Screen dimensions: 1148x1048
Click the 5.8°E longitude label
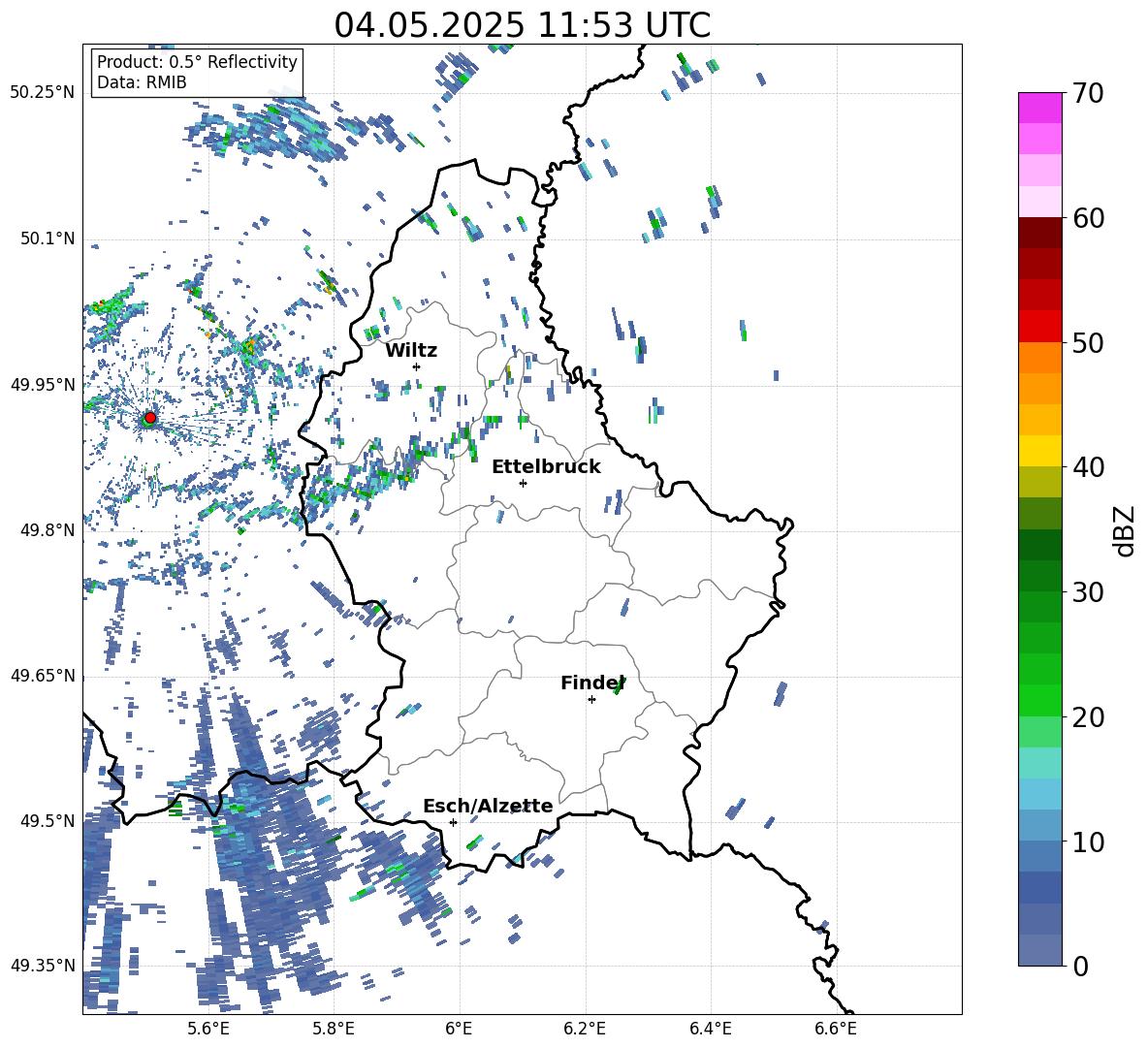[334, 1029]
